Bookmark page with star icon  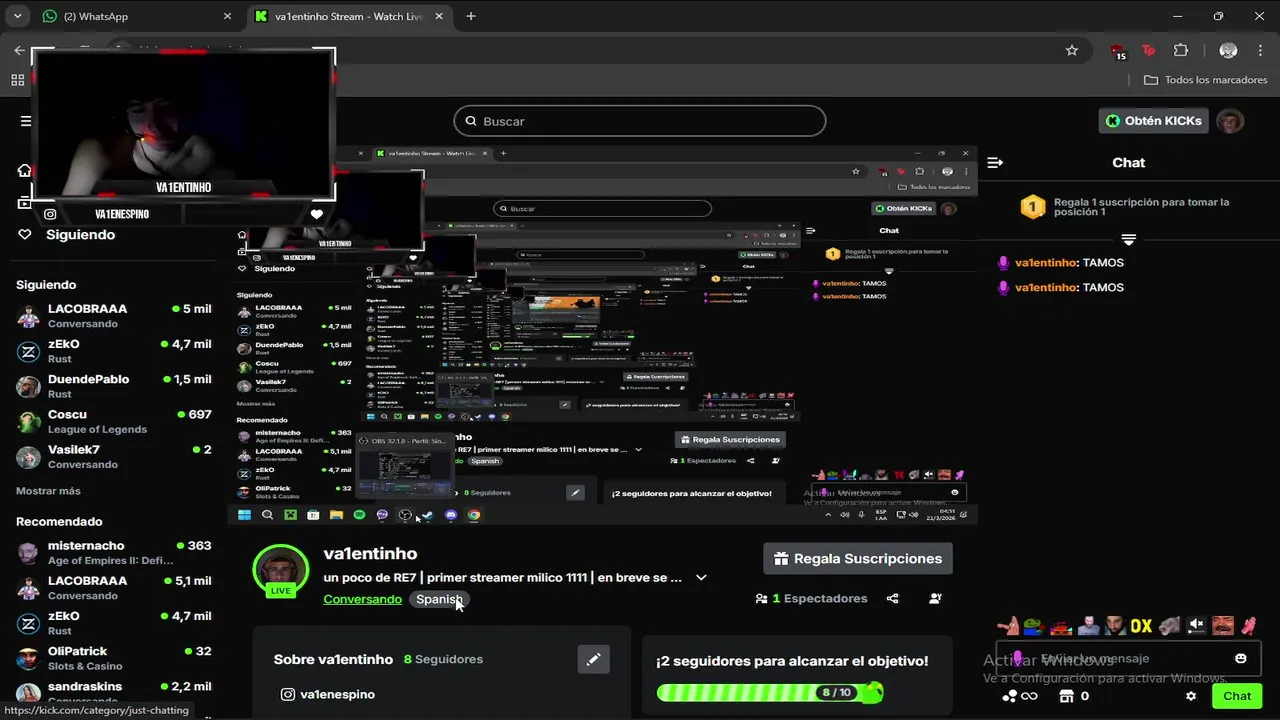click(1072, 50)
